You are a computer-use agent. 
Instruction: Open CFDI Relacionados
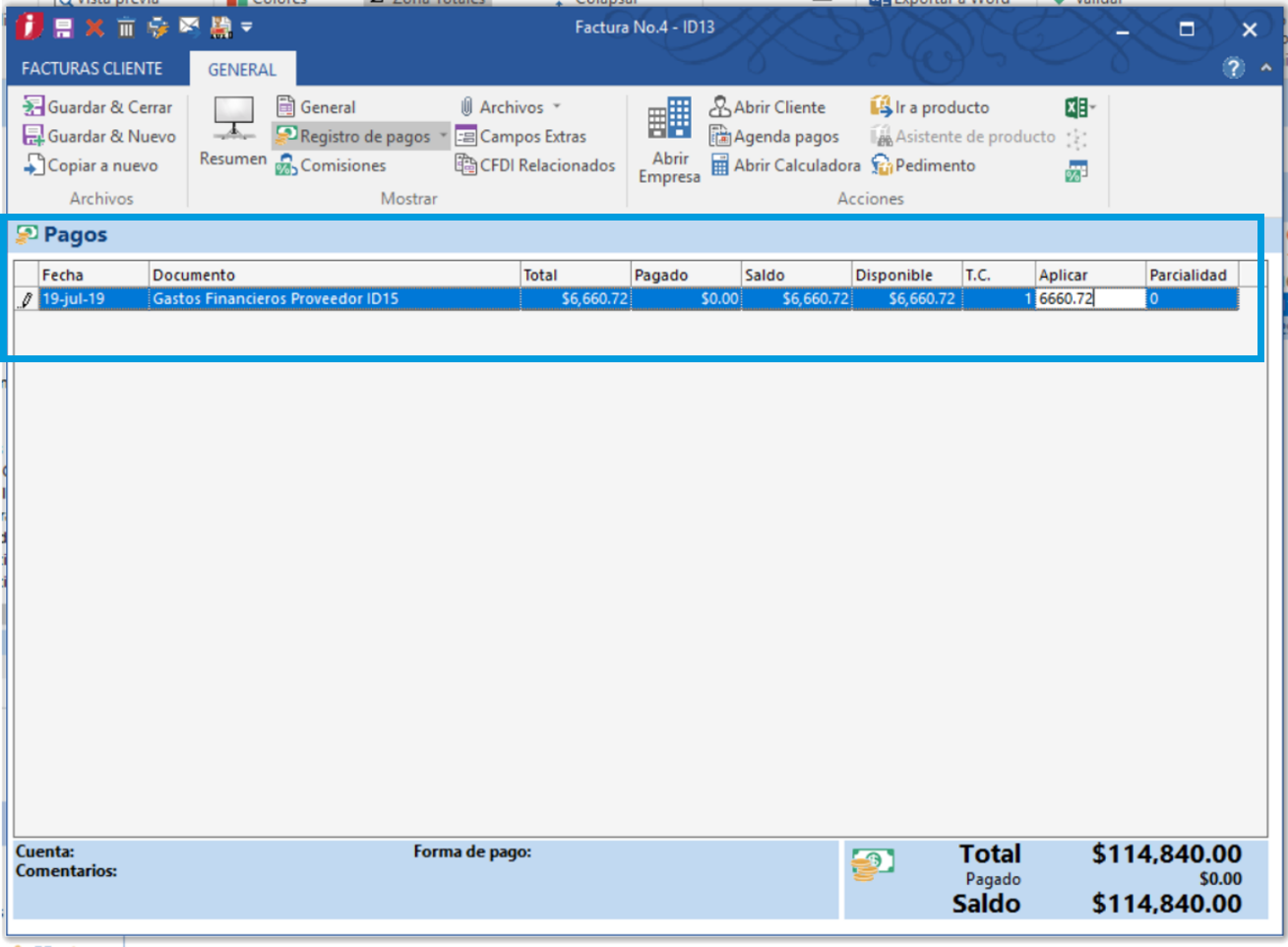pyautogui.click(x=535, y=165)
